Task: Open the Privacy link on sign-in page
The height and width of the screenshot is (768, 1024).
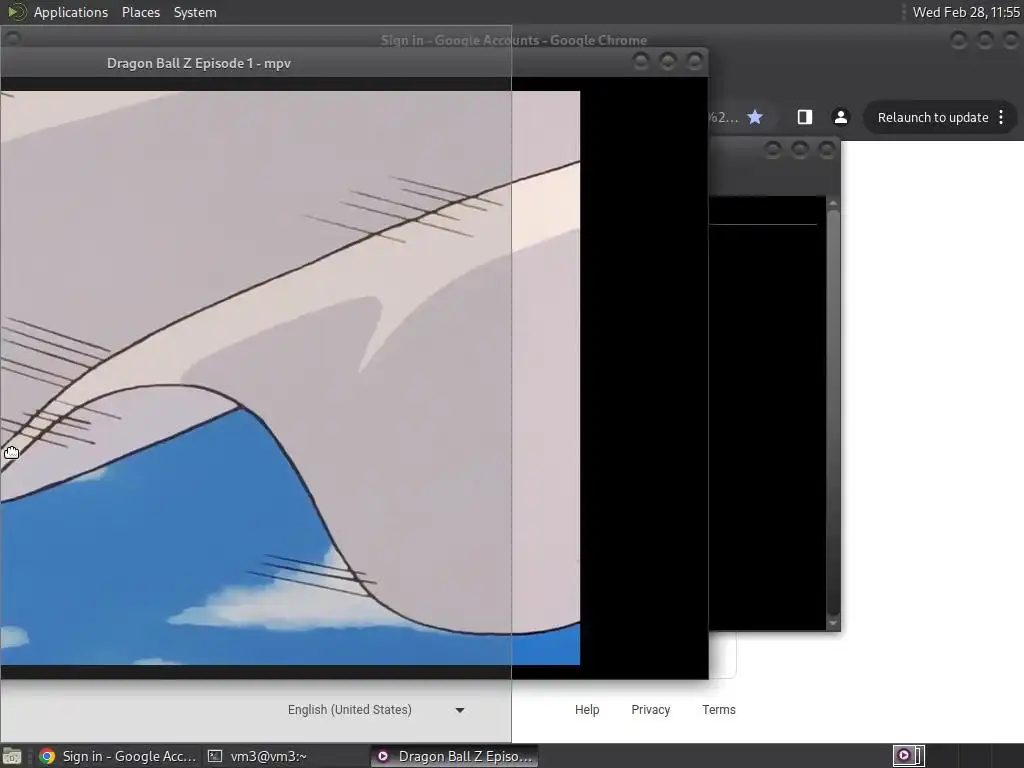Action: [x=650, y=710]
